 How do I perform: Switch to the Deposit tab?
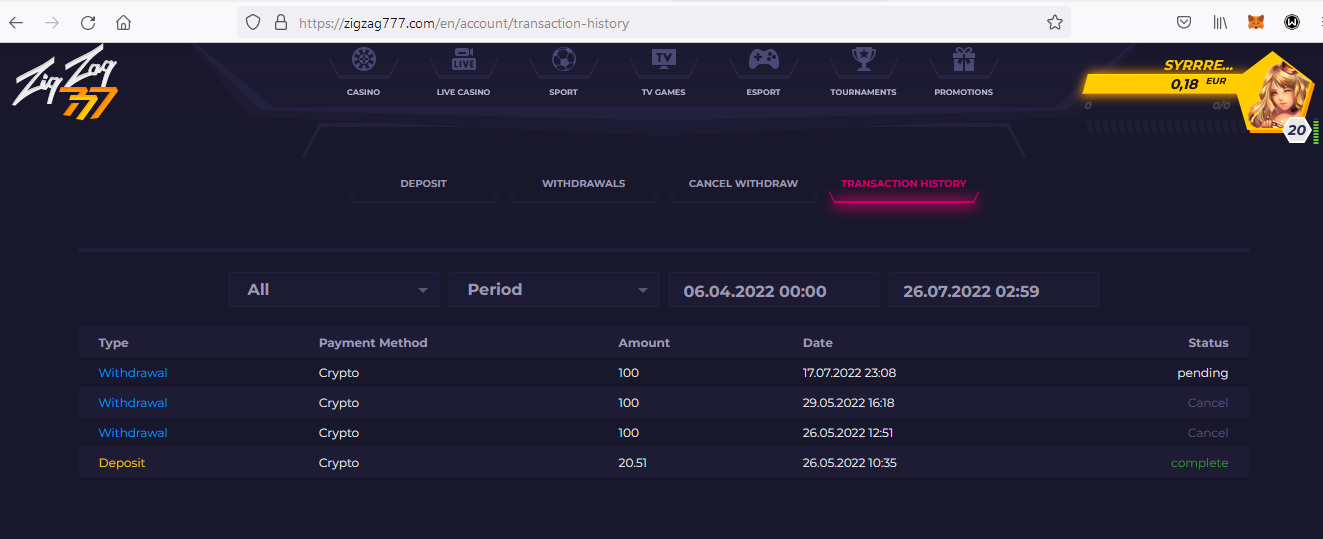[423, 184]
